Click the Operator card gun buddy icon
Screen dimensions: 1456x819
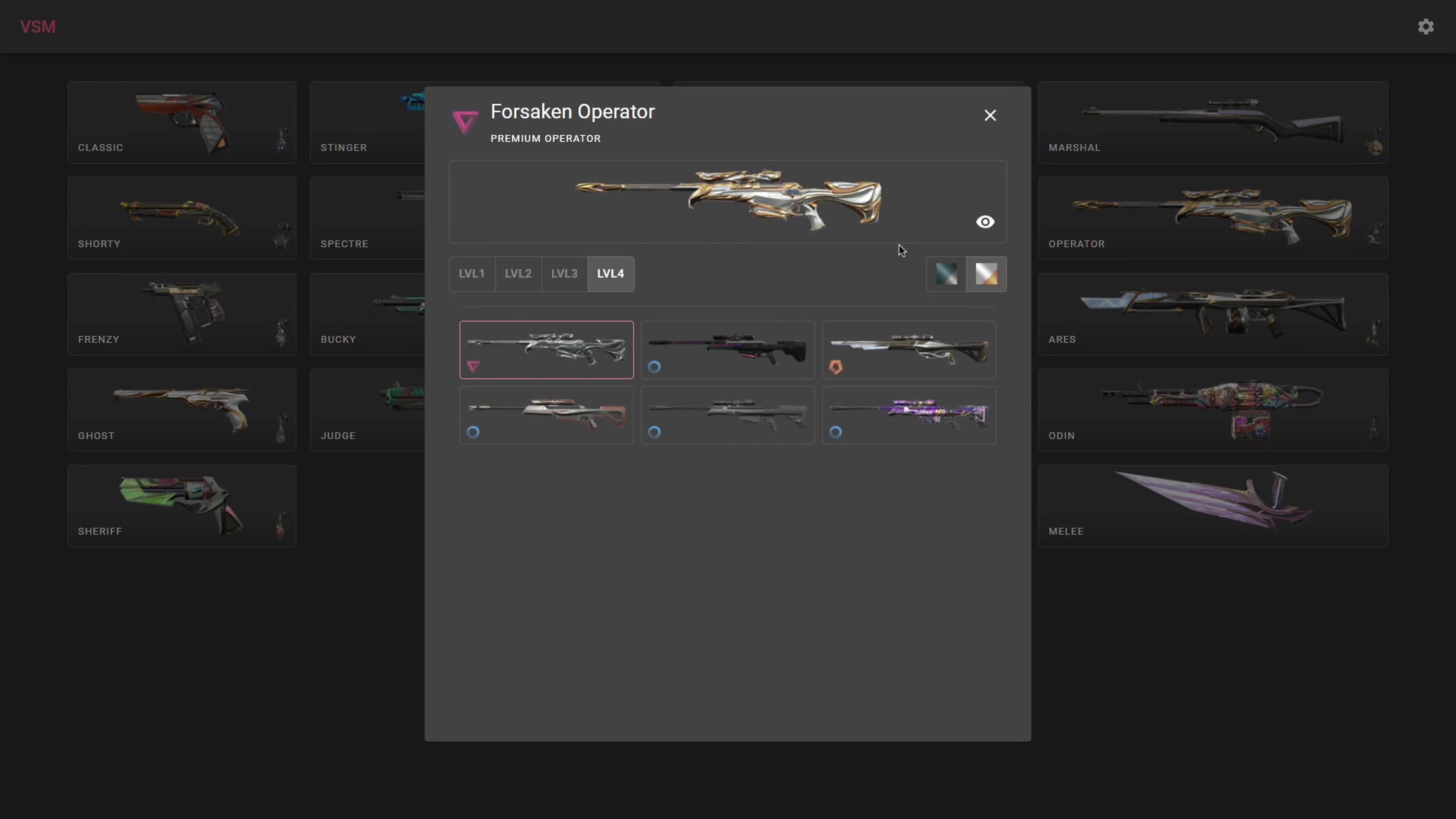[x=1375, y=235]
